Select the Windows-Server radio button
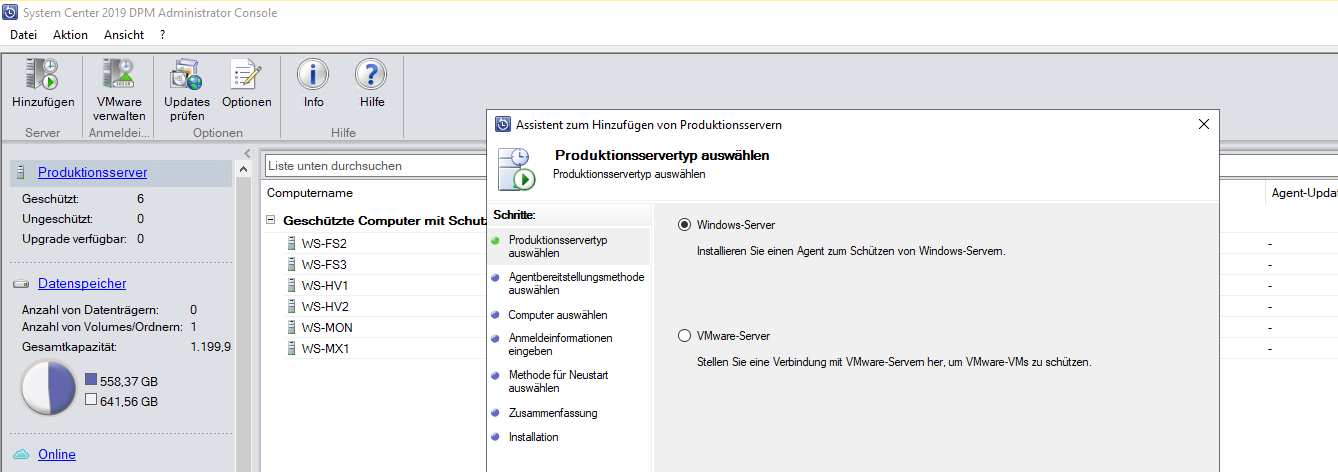 tap(684, 225)
